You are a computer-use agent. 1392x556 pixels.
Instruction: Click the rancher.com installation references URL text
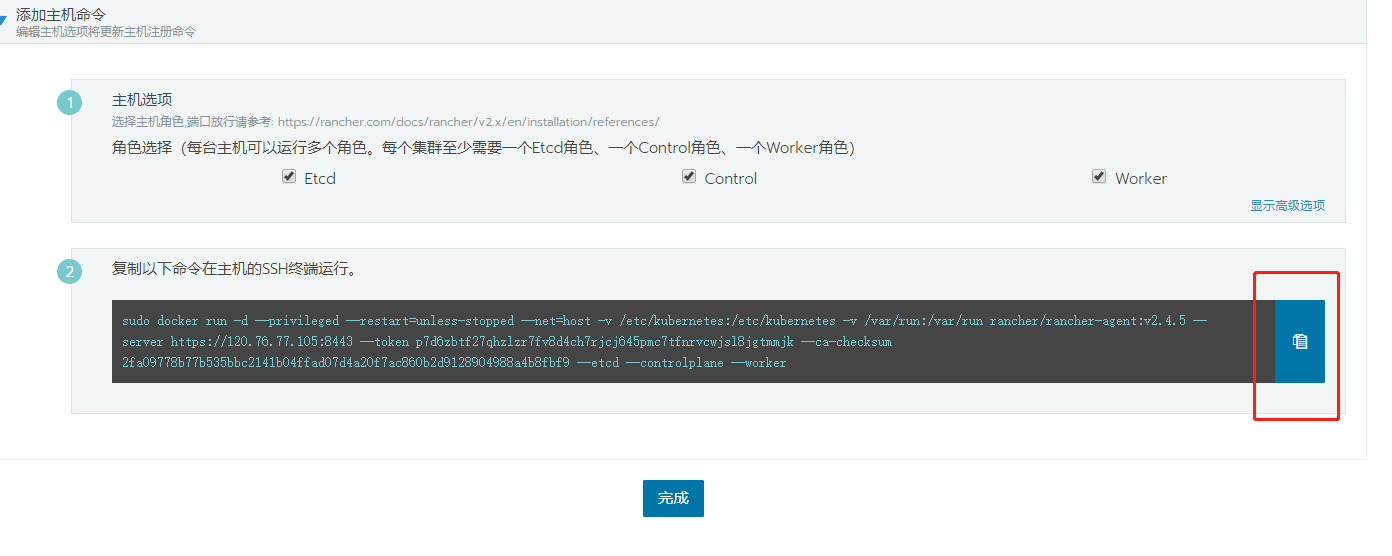pos(468,122)
